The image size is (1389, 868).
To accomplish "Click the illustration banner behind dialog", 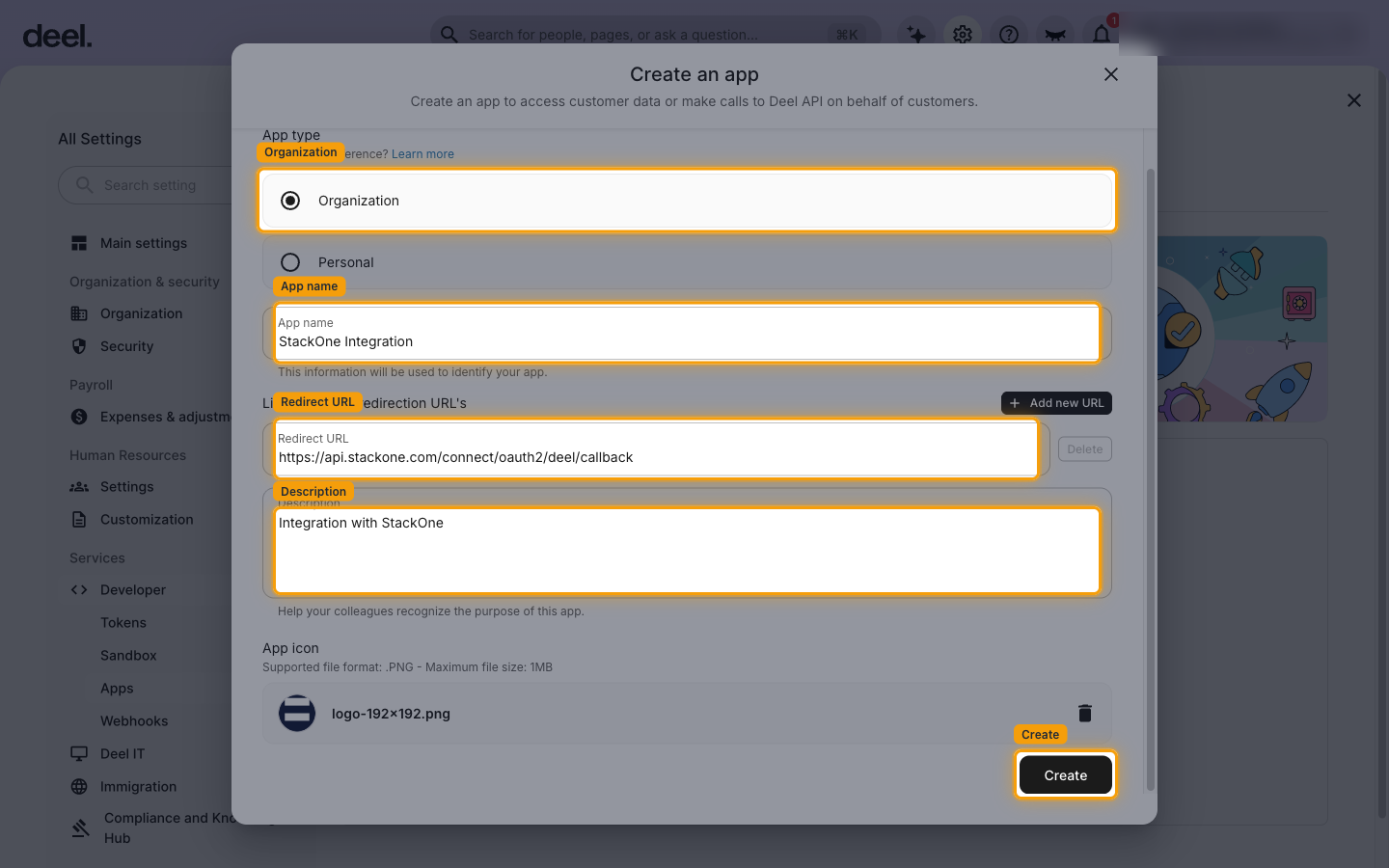I will click(1242, 329).
